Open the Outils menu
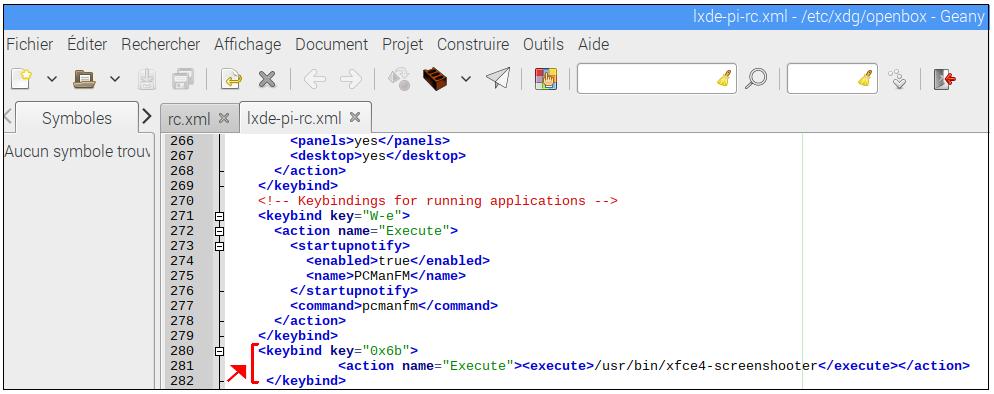The width and height of the screenshot is (994, 394). click(543, 45)
